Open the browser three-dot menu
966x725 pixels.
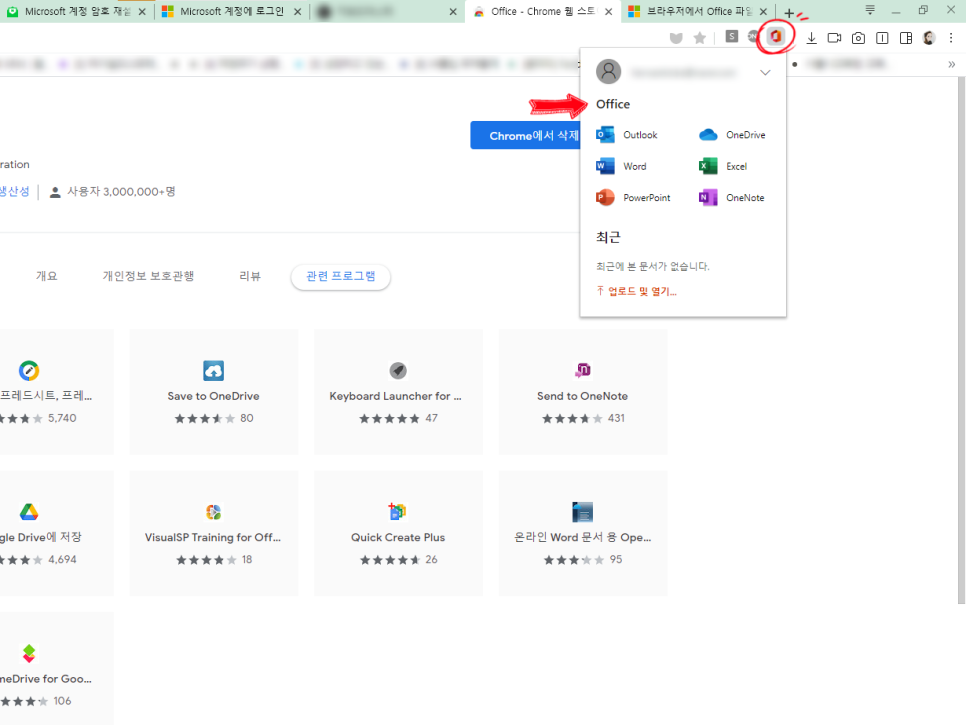(951, 37)
